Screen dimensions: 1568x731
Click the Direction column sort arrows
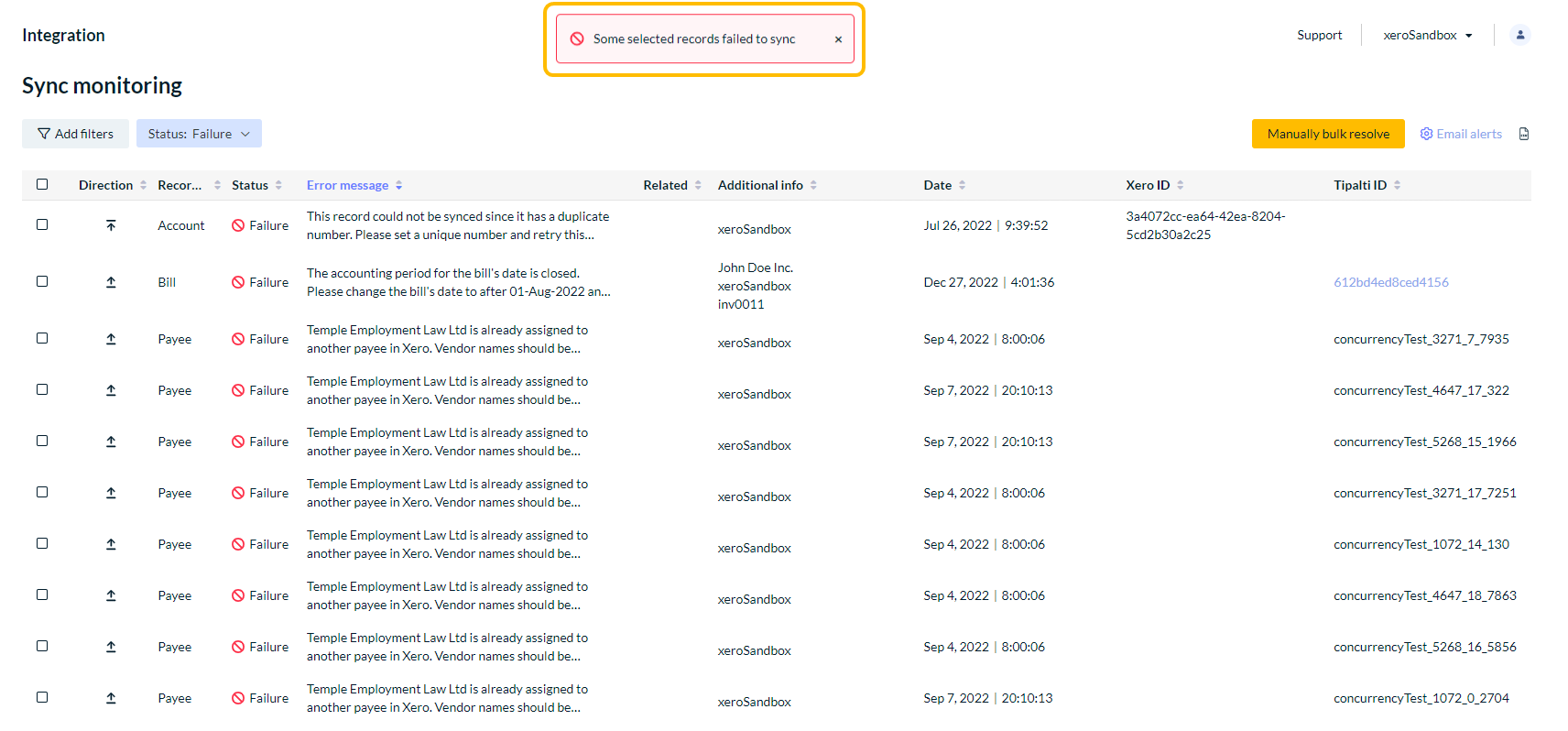[x=143, y=185]
